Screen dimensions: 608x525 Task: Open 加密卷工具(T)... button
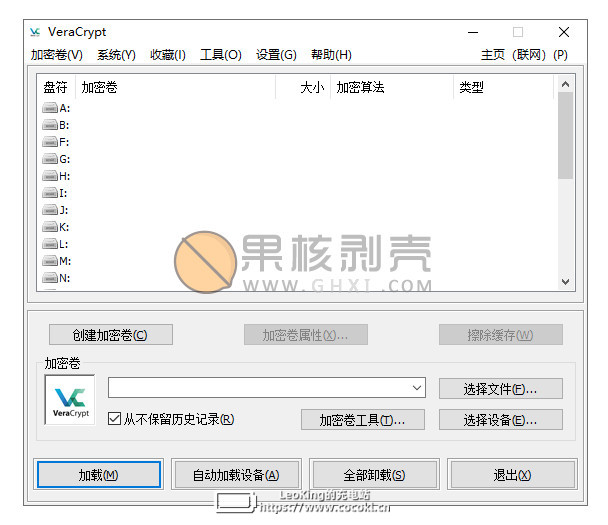(363, 420)
